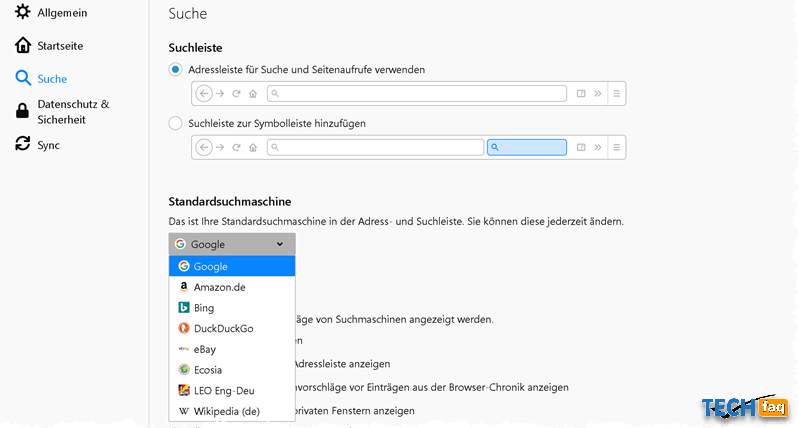
Task: Click the Suchleiste heading text
Action: (x=195, y=47)
